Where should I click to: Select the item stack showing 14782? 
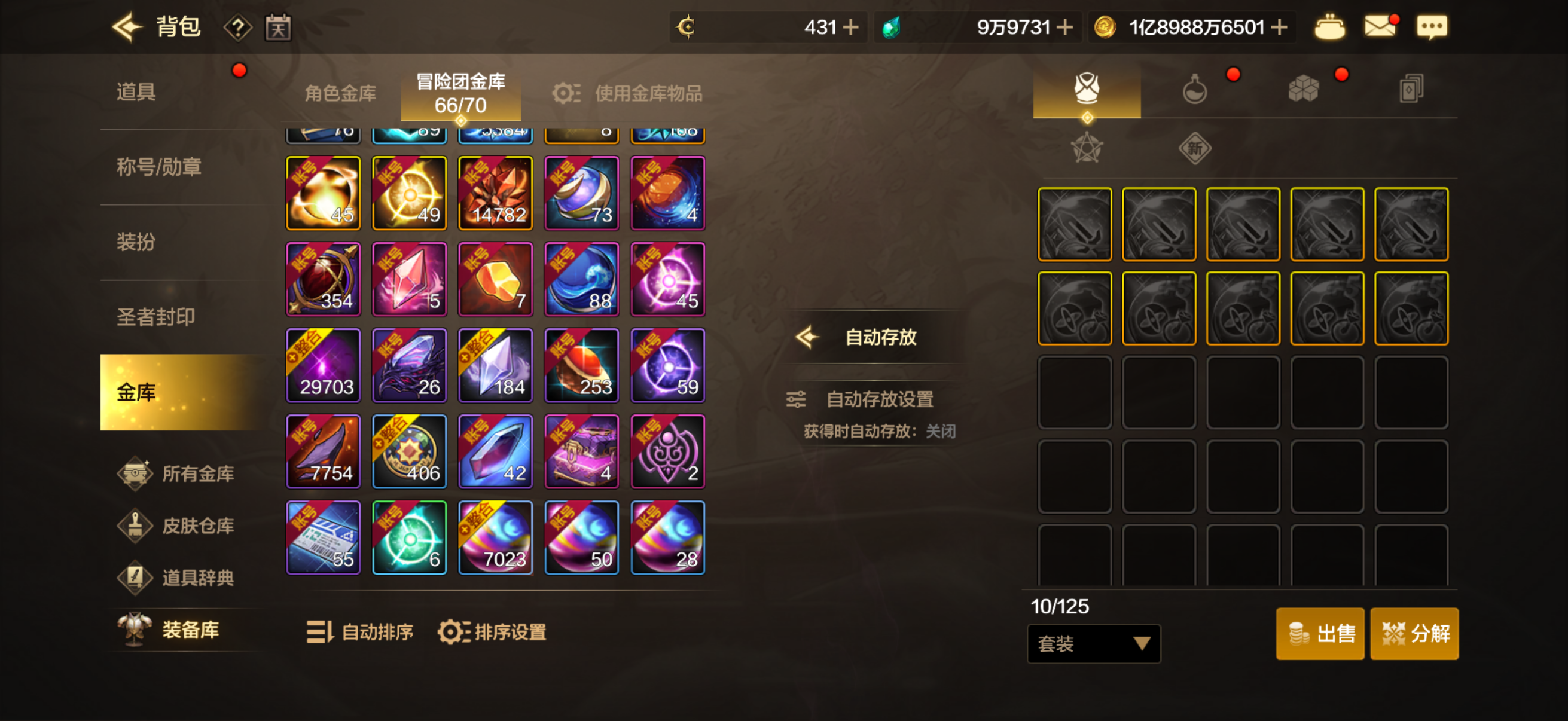pyautogui.click(x=495, y=193)
